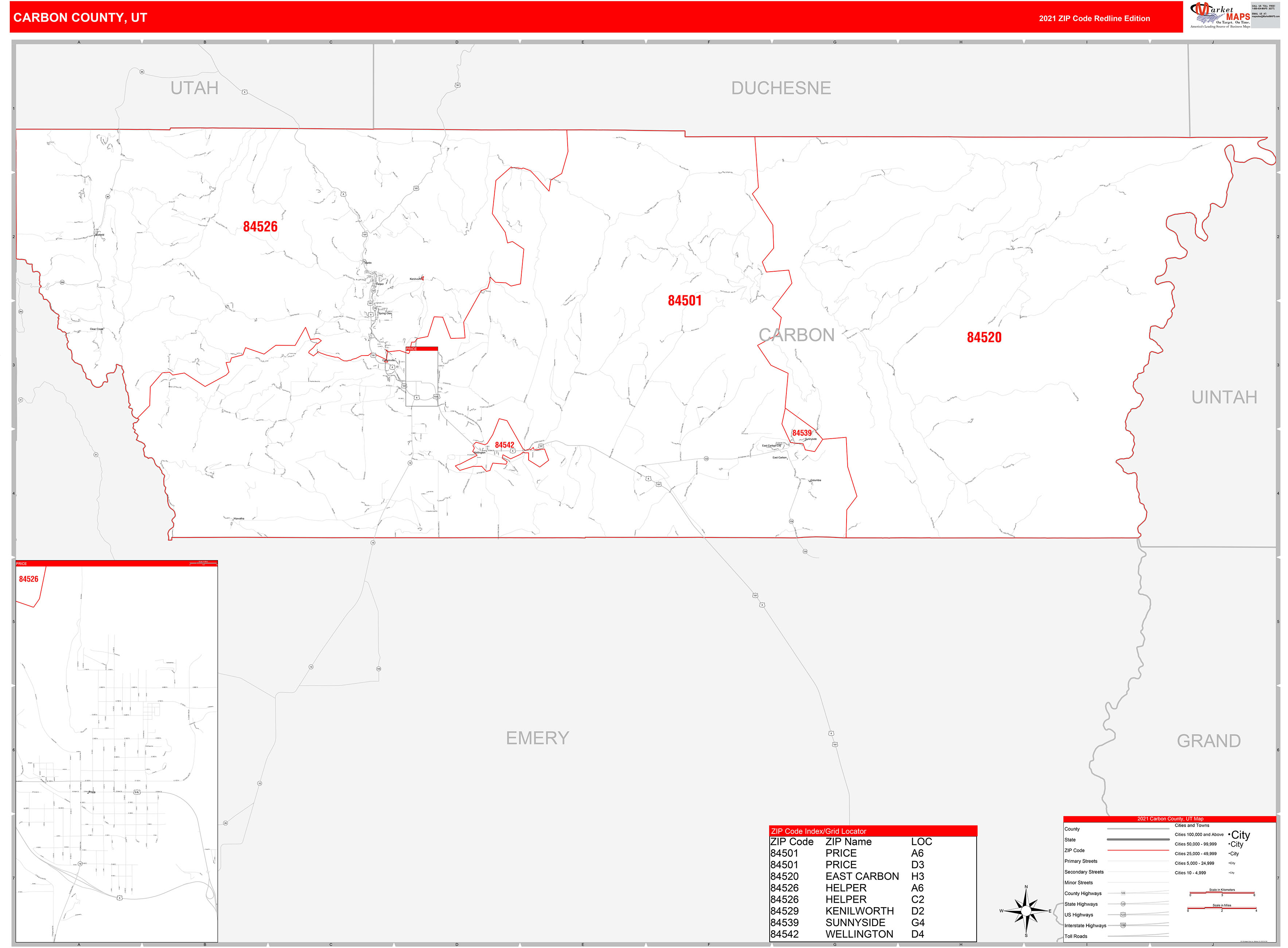Click the US Highways shield symbol in legend

(x=1123, y=915)
